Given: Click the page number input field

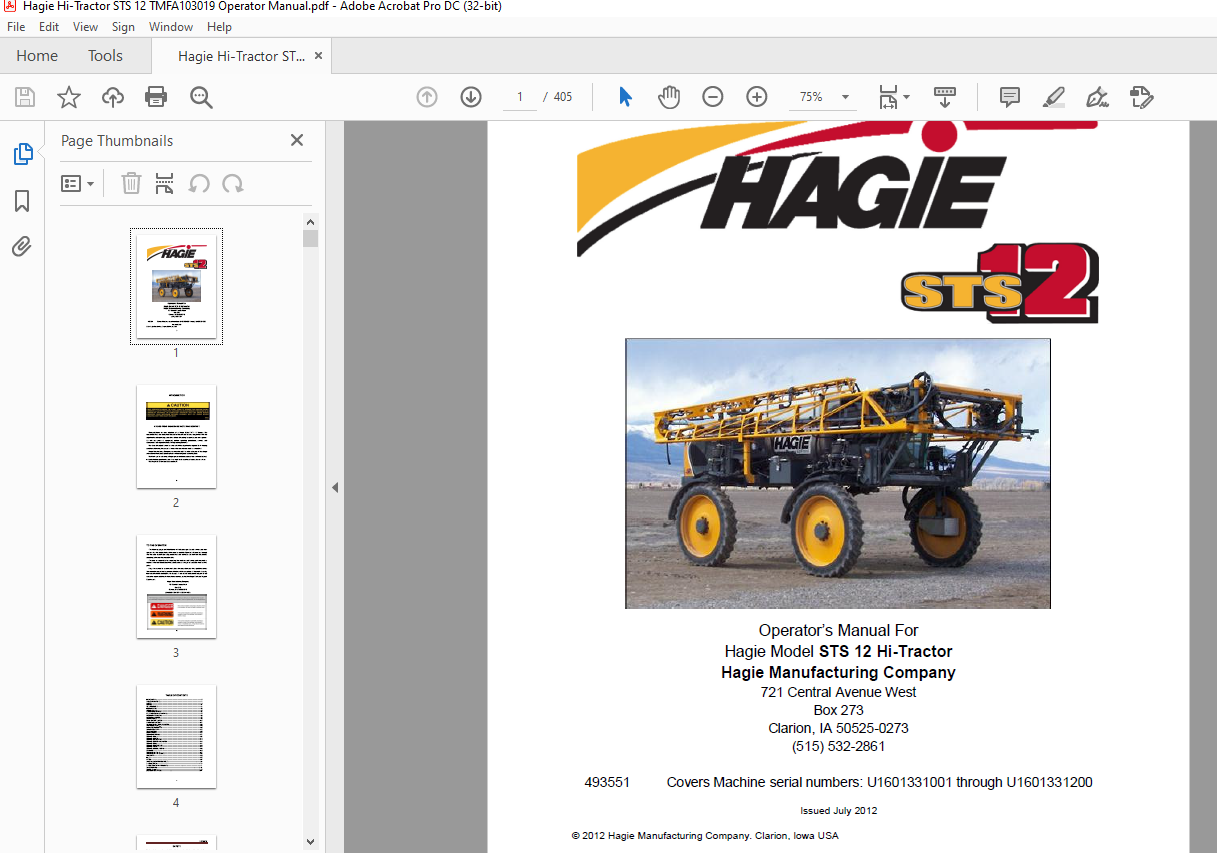Looking at the screenshot, I should pos(520,97).
